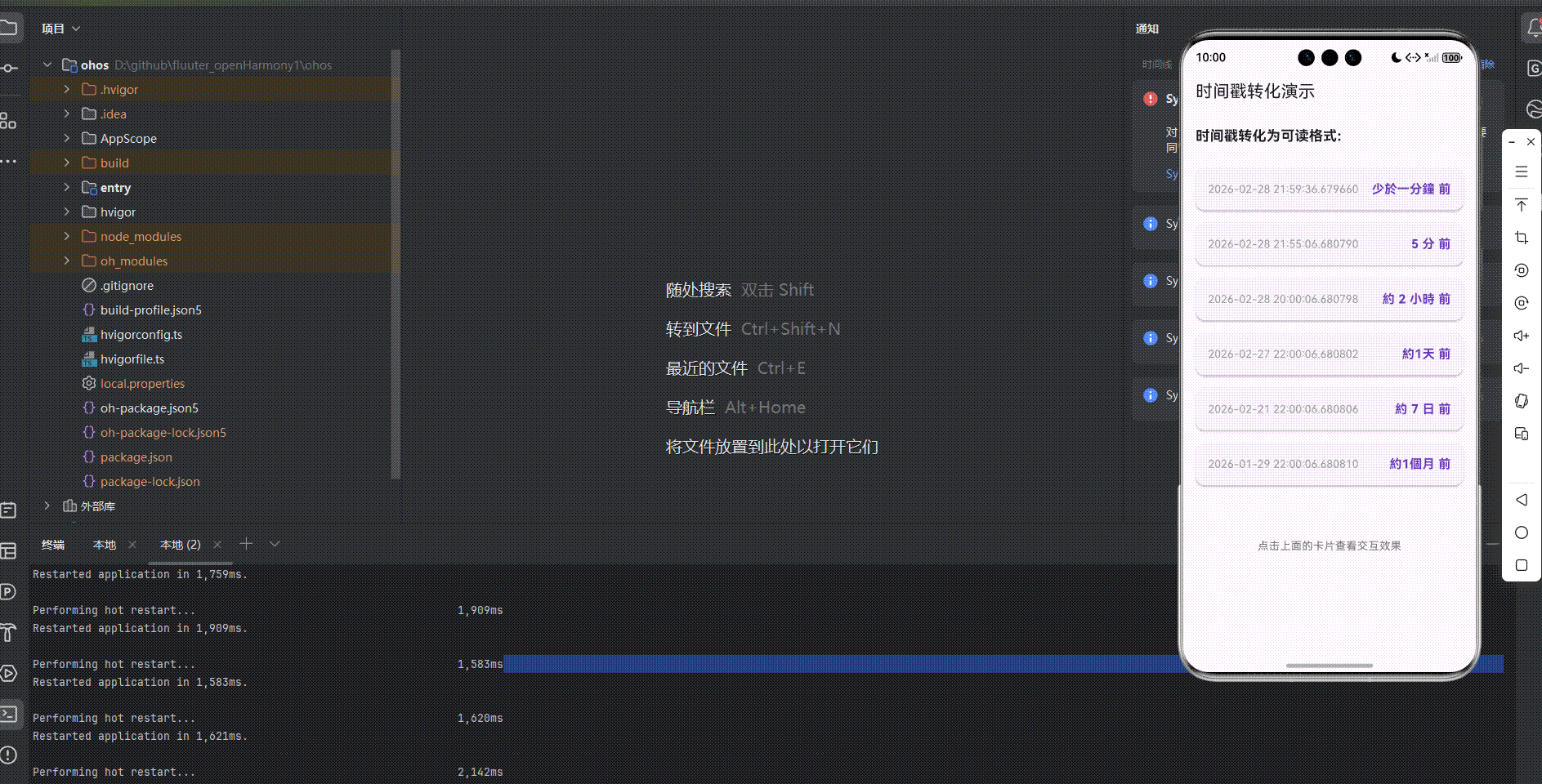Open the Terminal tool from left sidebar

pyautogui.click(x=9, y=714)
